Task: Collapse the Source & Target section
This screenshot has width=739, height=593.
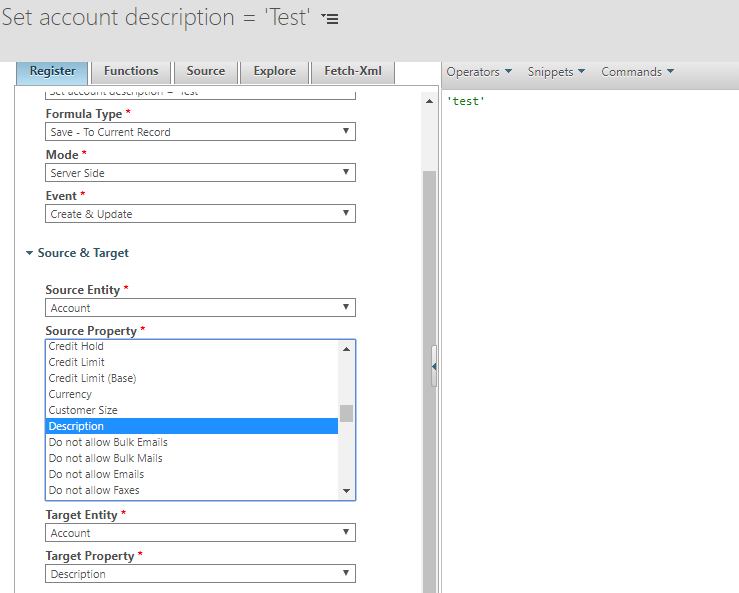Action: tap(77, 253)
